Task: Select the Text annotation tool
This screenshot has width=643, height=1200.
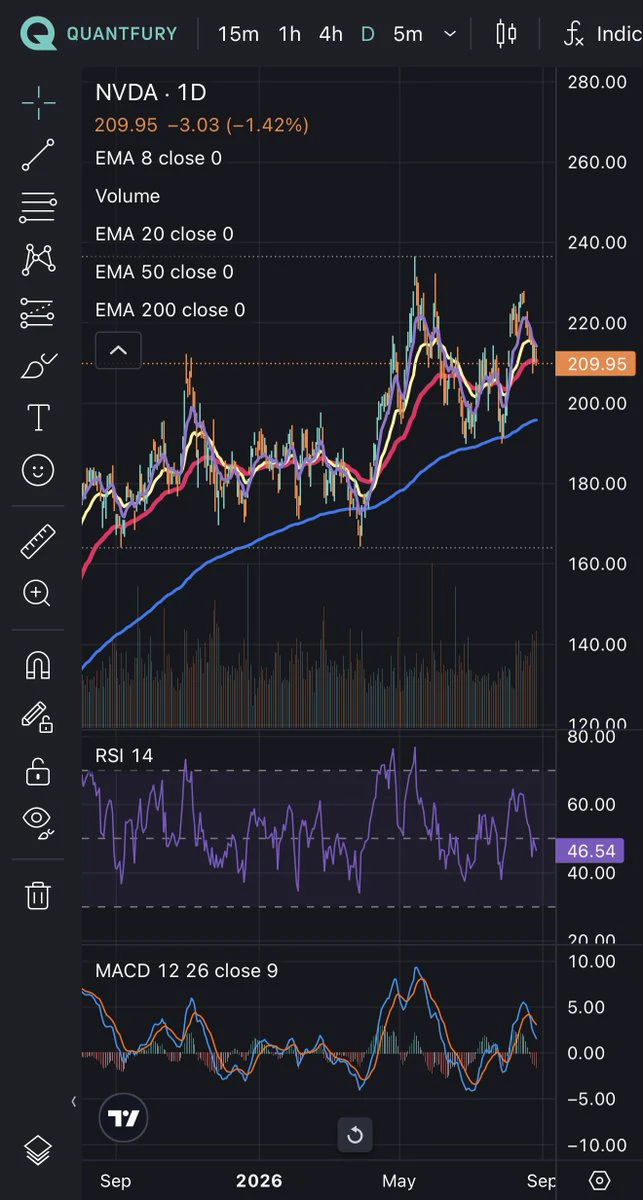Action: click(x=38, y=418)
